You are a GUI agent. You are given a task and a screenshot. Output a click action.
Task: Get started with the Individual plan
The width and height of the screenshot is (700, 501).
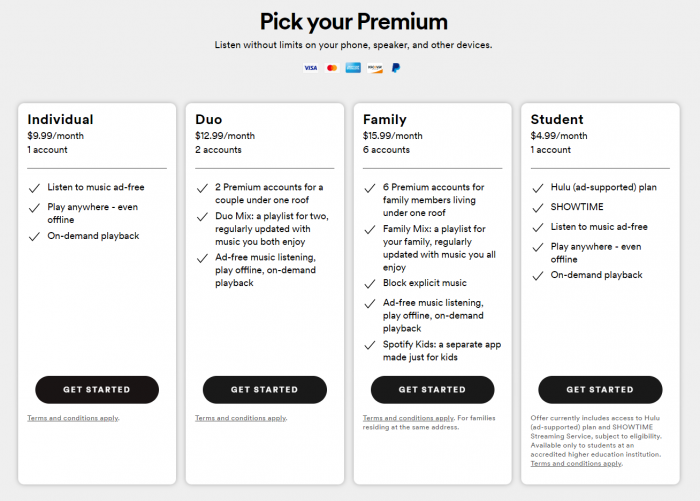click(x=97, y=389)
